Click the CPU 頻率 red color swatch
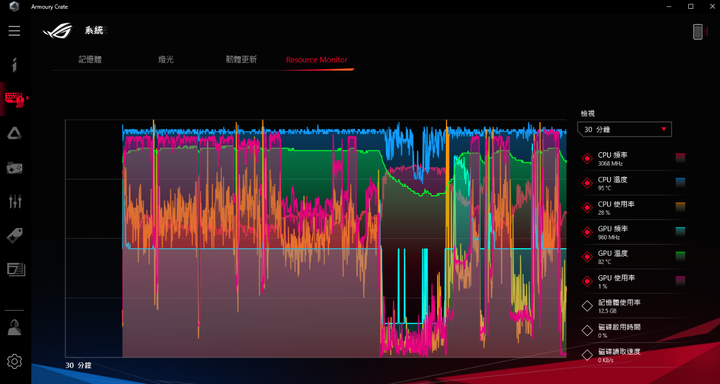 point(681,158)
